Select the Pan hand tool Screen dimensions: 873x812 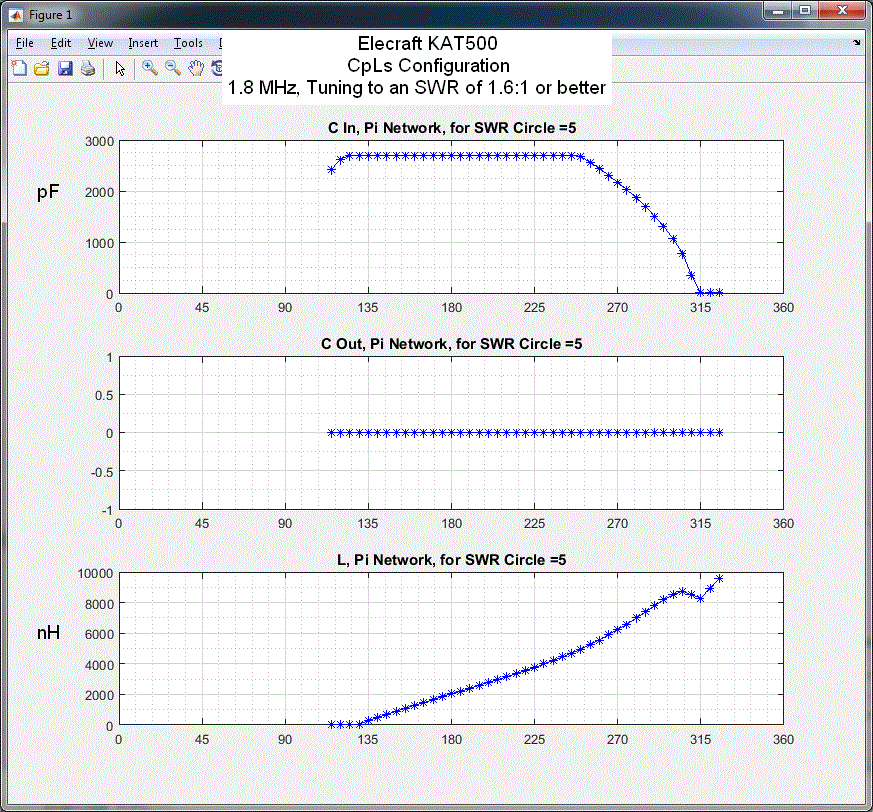click(x=196, y=69)
